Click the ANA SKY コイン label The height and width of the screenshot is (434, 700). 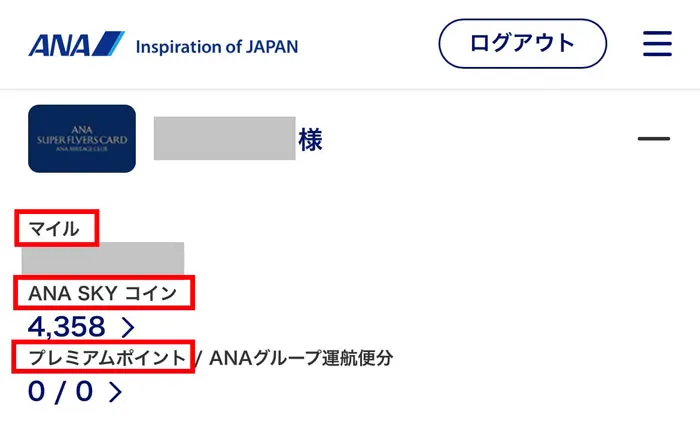pos(103,293)
